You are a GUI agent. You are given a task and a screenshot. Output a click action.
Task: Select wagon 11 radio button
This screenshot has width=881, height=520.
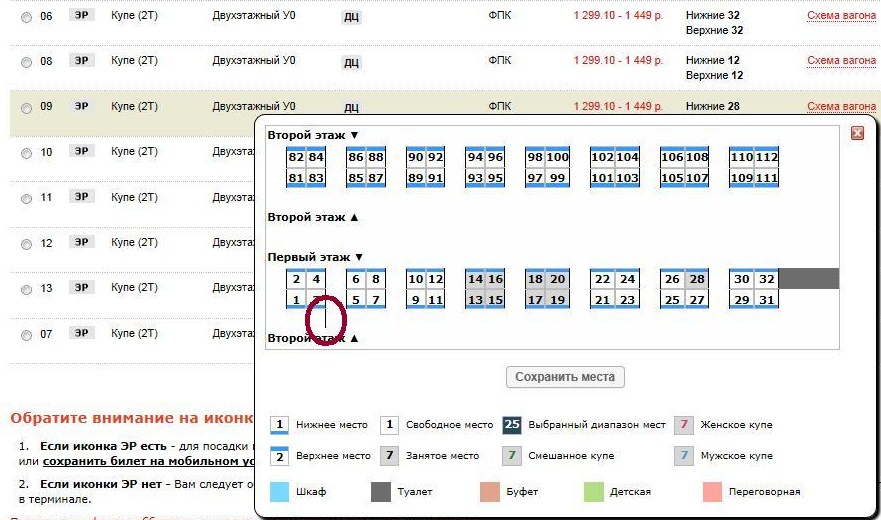[26, 198]
